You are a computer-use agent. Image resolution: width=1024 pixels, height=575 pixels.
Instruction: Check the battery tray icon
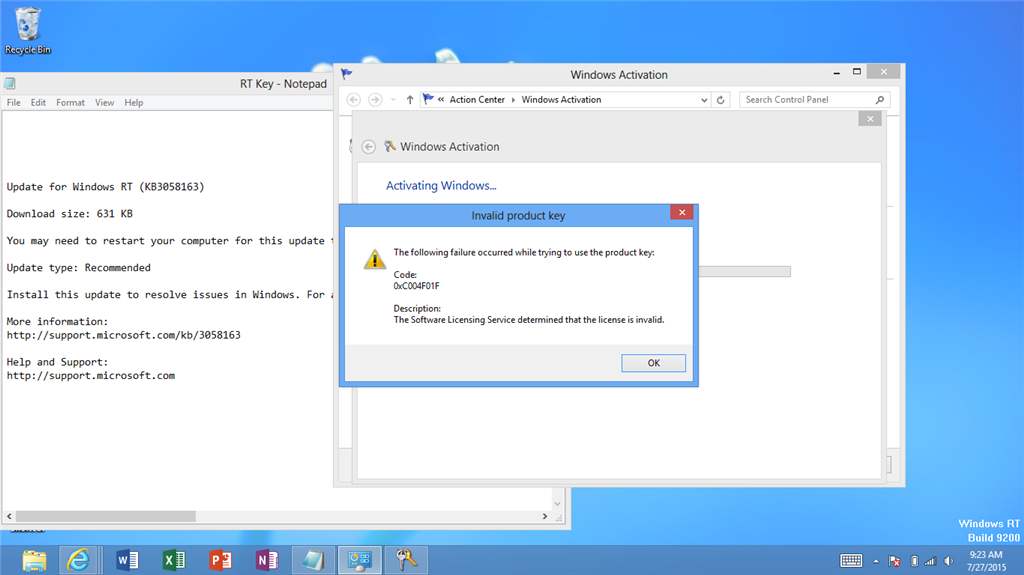tap(914, 561)
